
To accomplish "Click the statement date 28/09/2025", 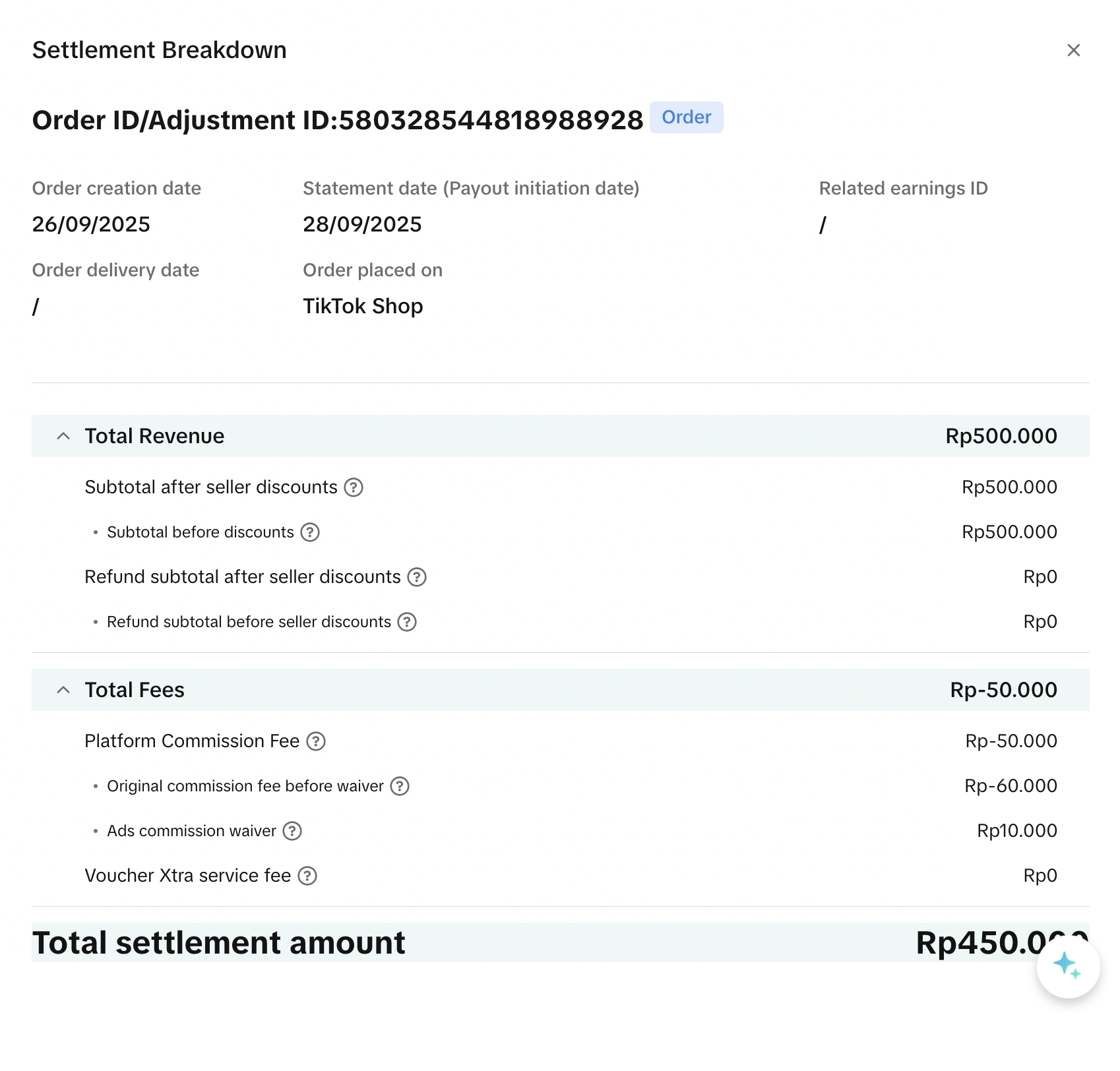I will pos(362,224).
